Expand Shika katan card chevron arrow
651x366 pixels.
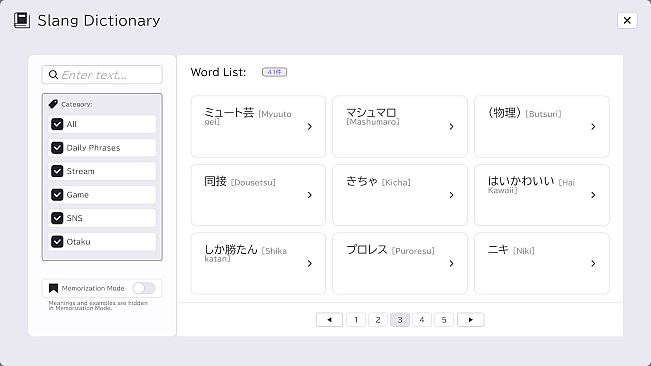310,264
